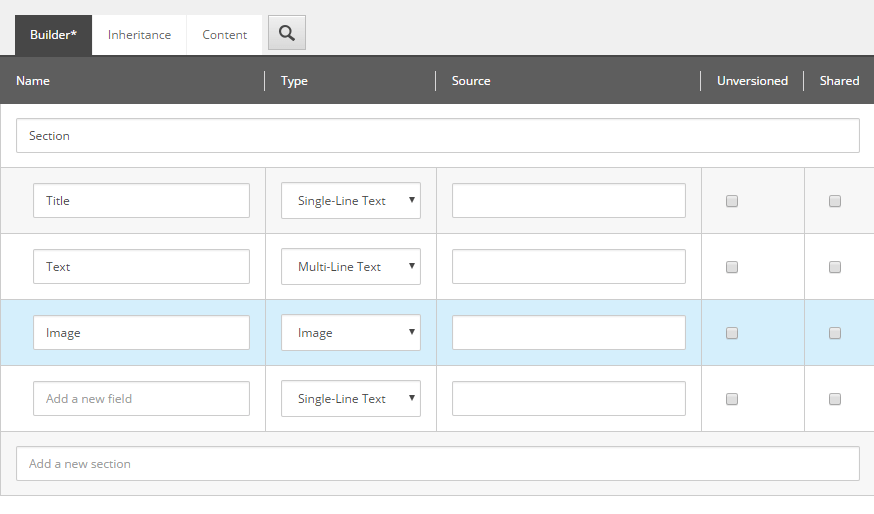Tick Unversioned checkbox in Image row

pos(732,333)
